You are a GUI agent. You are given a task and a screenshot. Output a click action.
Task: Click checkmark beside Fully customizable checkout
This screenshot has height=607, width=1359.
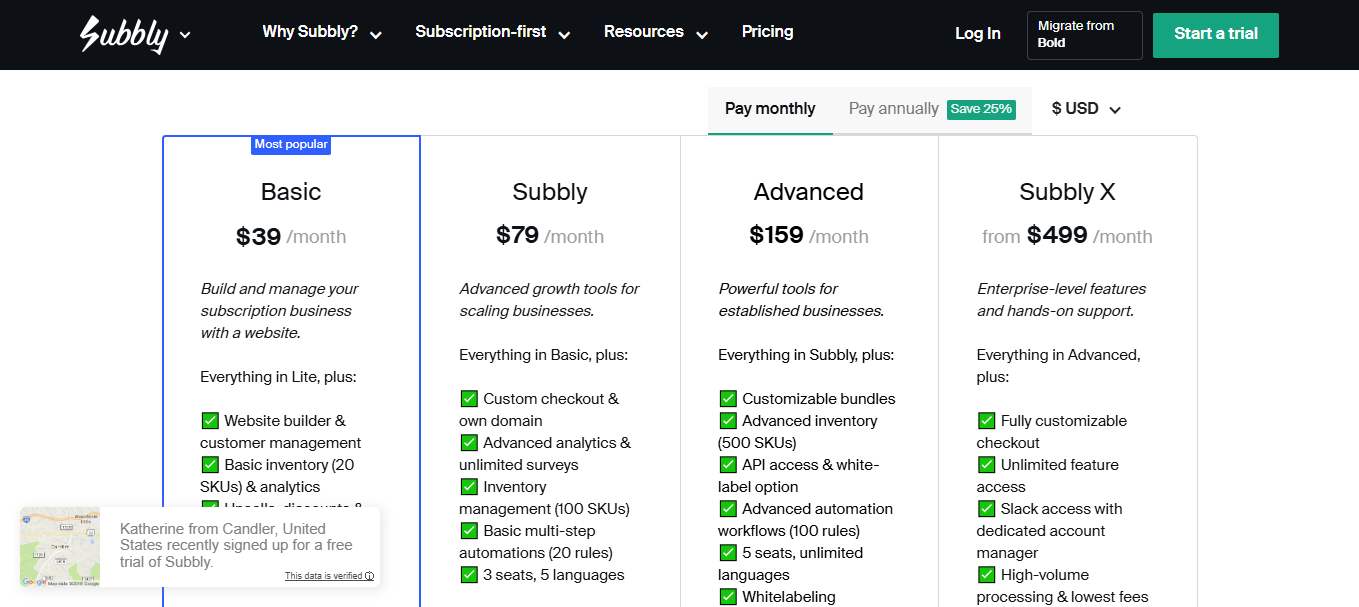[x=986, y=421]
